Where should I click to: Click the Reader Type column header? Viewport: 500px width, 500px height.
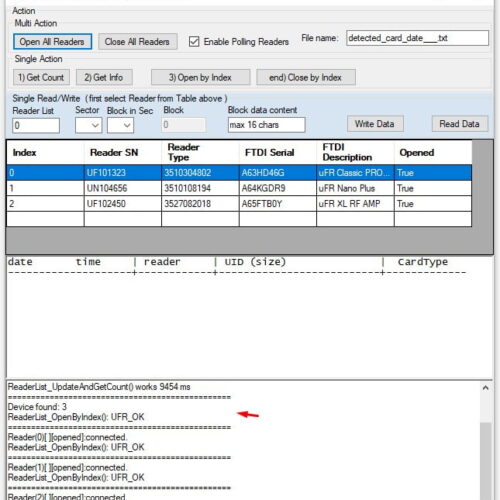200,153
